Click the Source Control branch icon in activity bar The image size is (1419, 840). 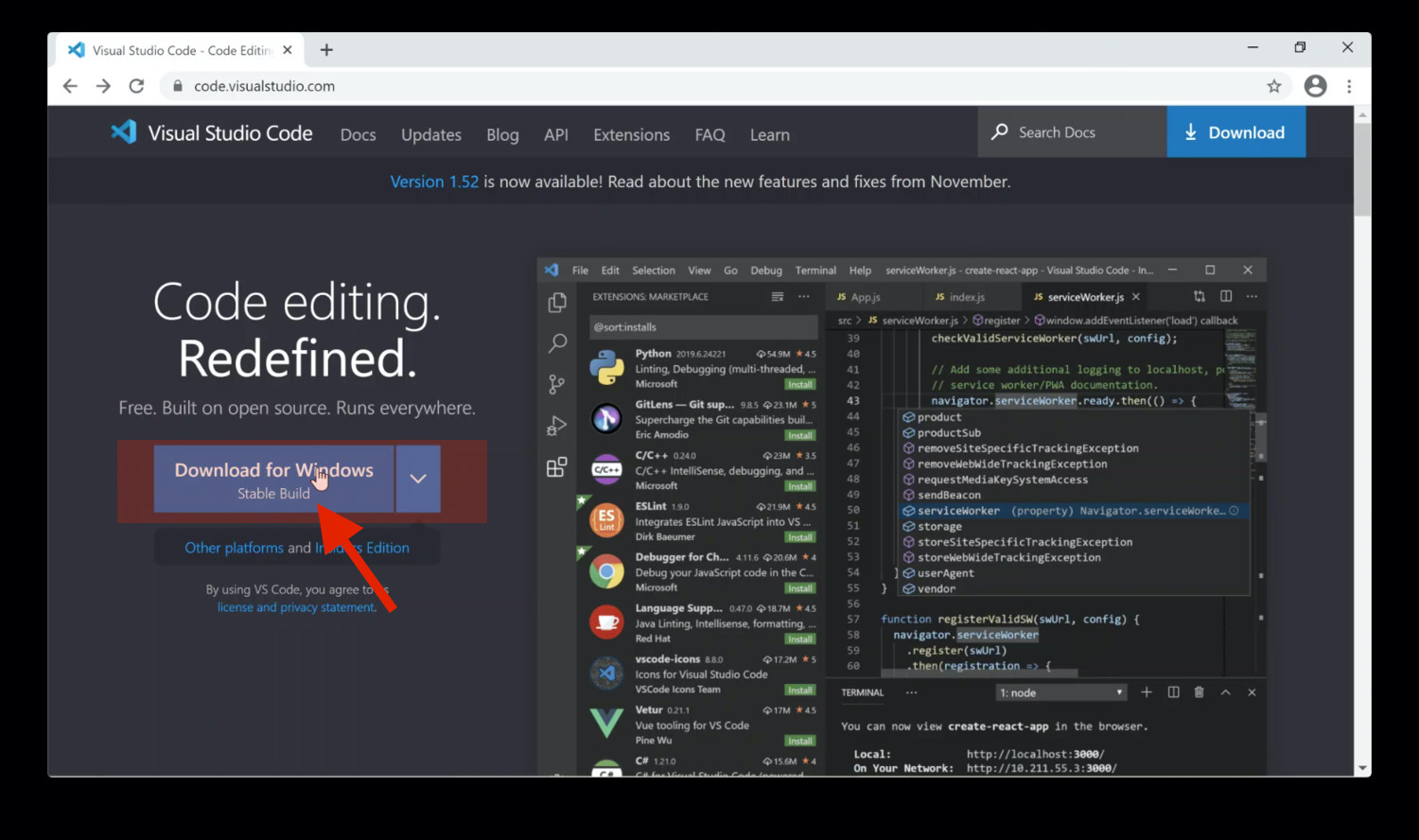point(556,384)
